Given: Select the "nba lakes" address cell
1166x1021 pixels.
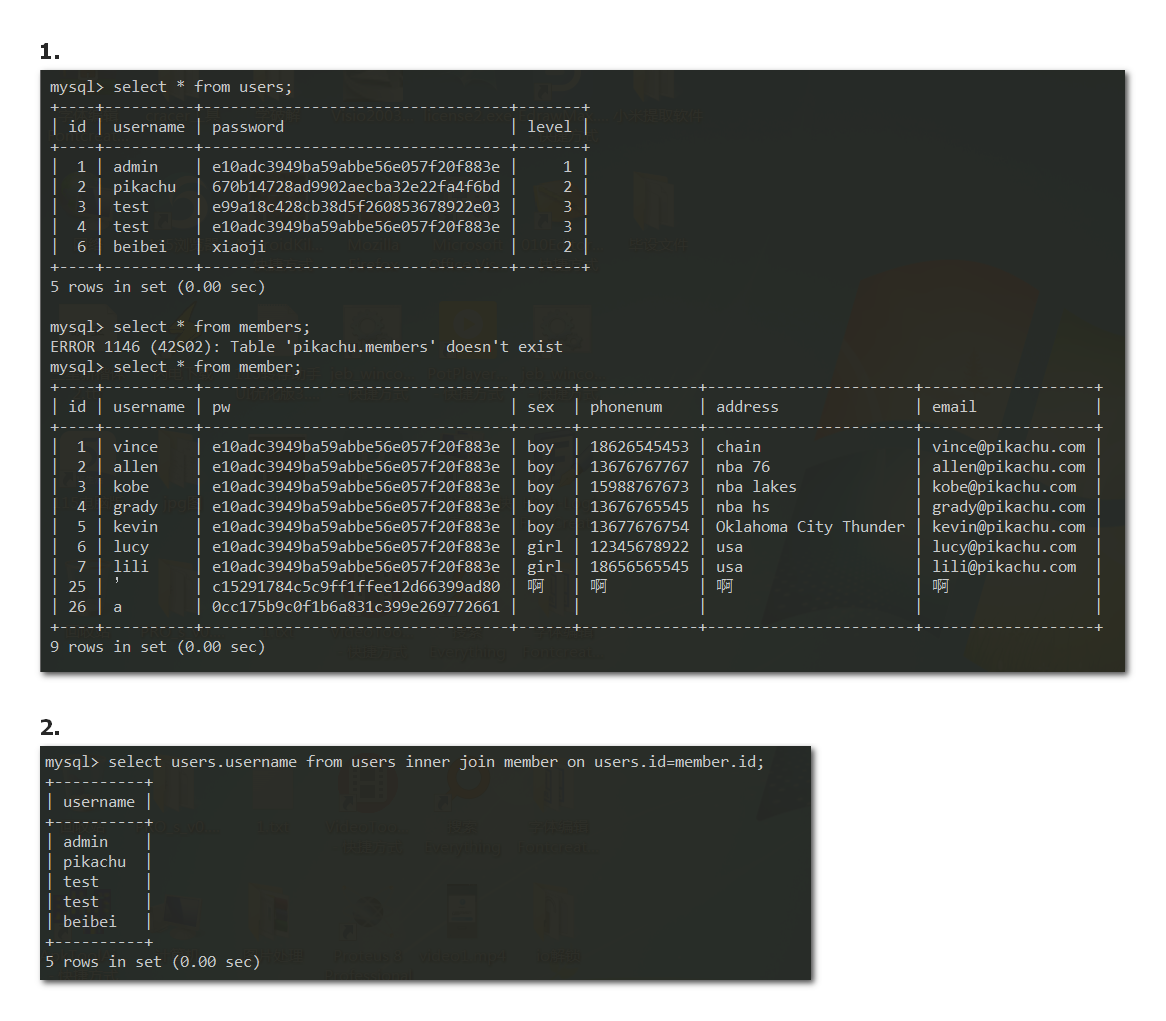Looking at the screenshot, I should (x=756, y=487).
